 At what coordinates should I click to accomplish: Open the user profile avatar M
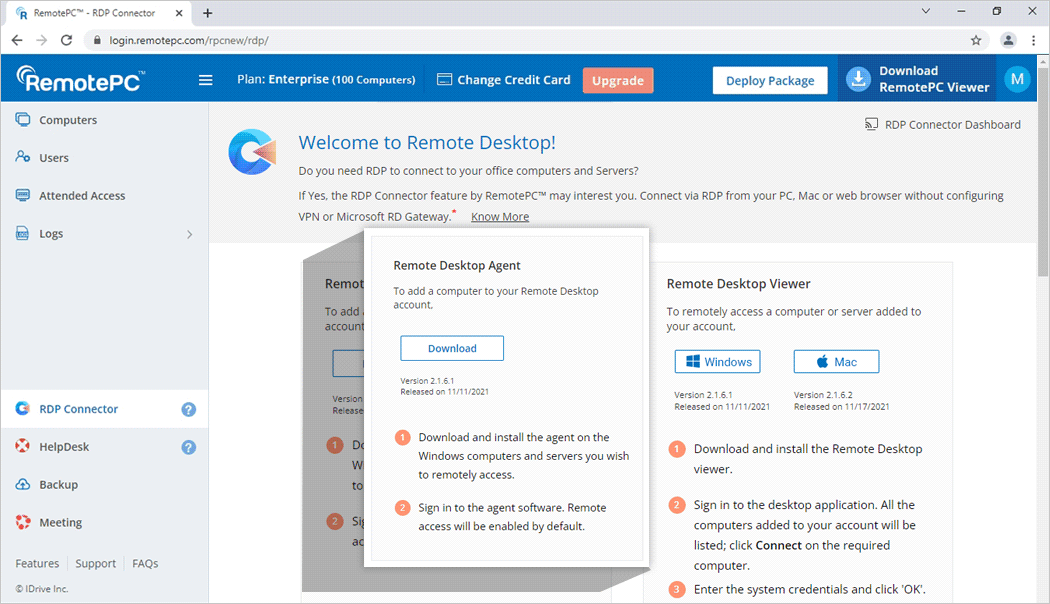pyautogui.click(x=1017, y=80)
